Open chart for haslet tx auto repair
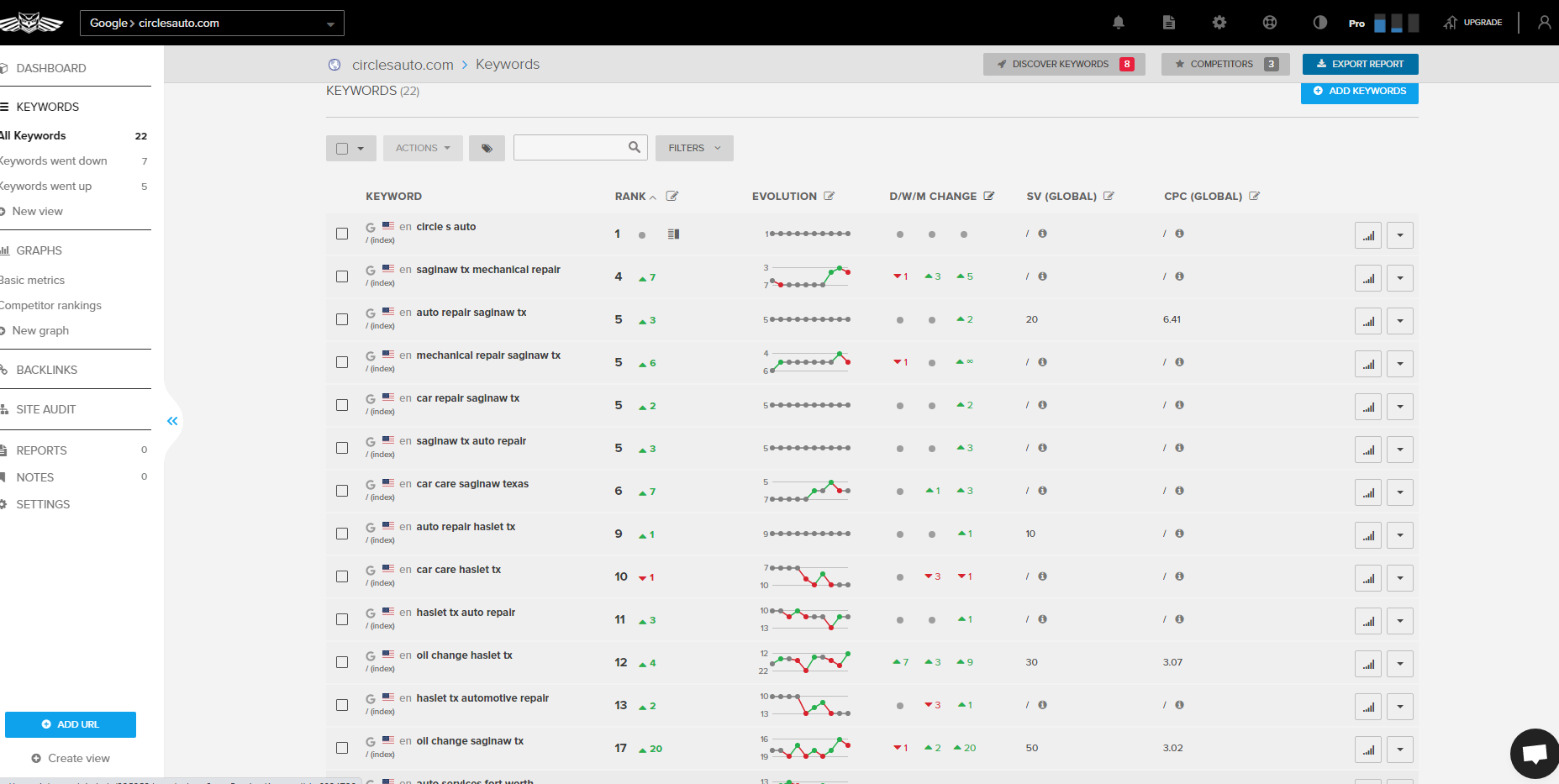This screenshot has width=1559, height=784. pos(1368,621)
